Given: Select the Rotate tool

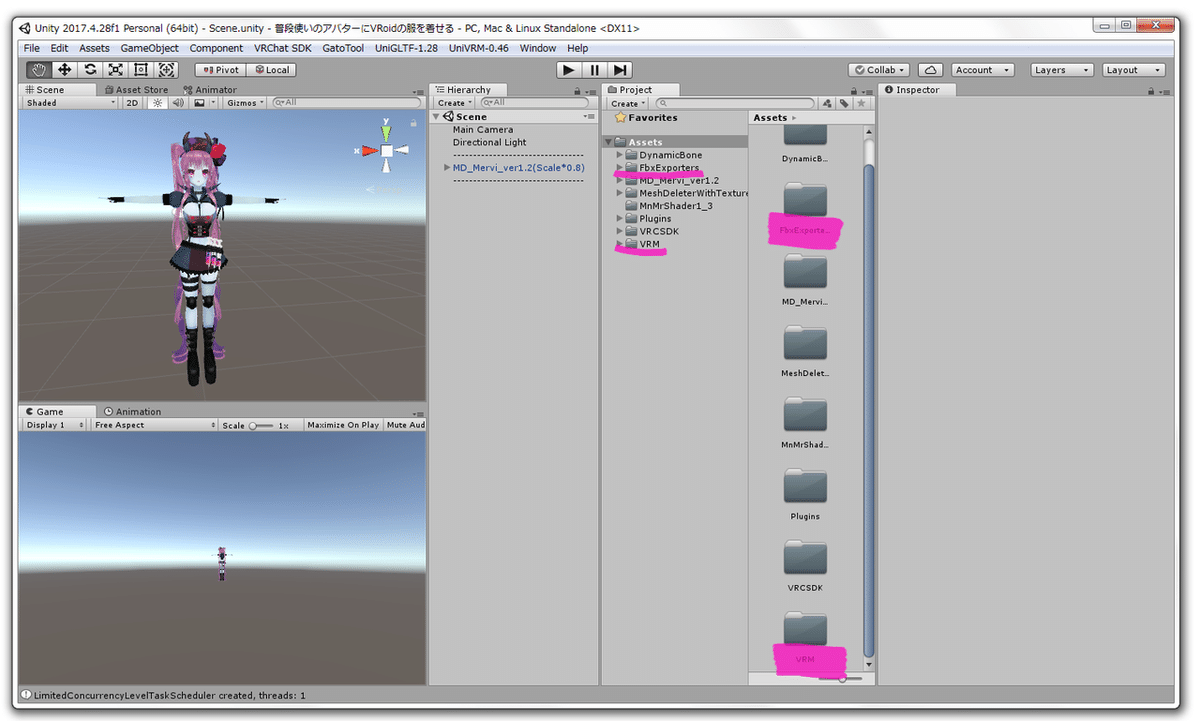Looking at the screenshot, I should [90, 69].
